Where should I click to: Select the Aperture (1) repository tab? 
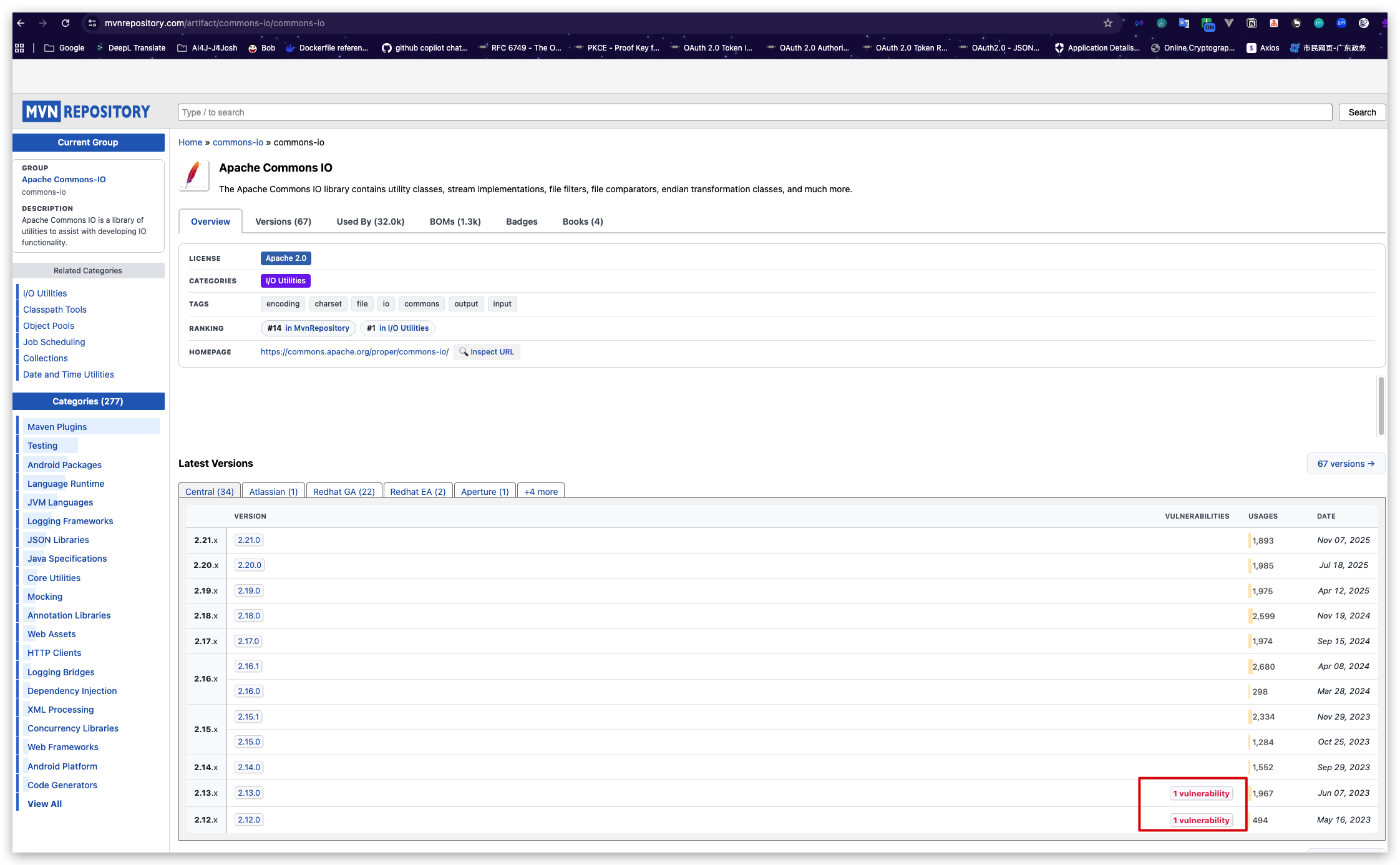(x=485, y=491)
